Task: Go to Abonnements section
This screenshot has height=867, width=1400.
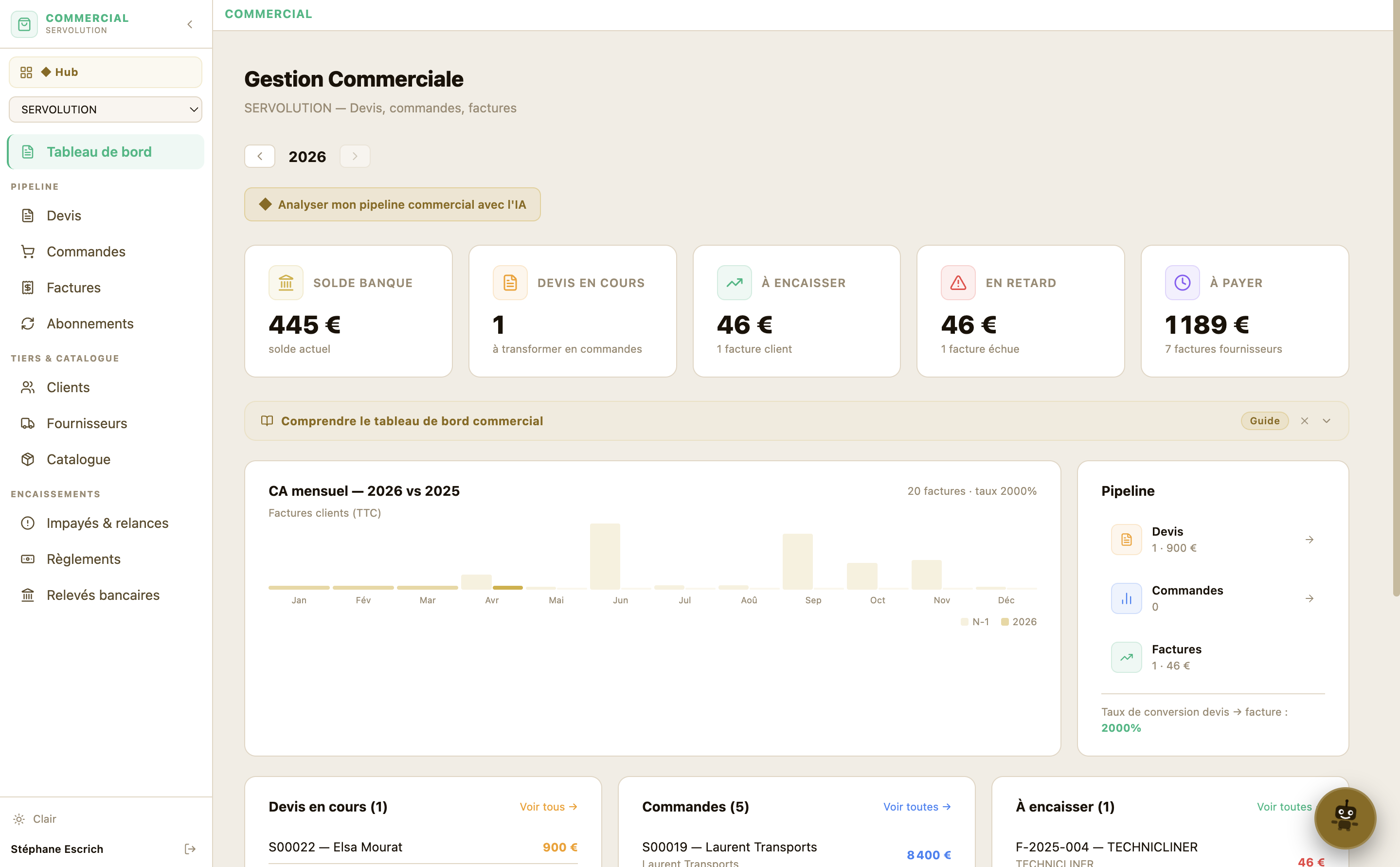Action: pyautogui.click(x=90, y=324)
